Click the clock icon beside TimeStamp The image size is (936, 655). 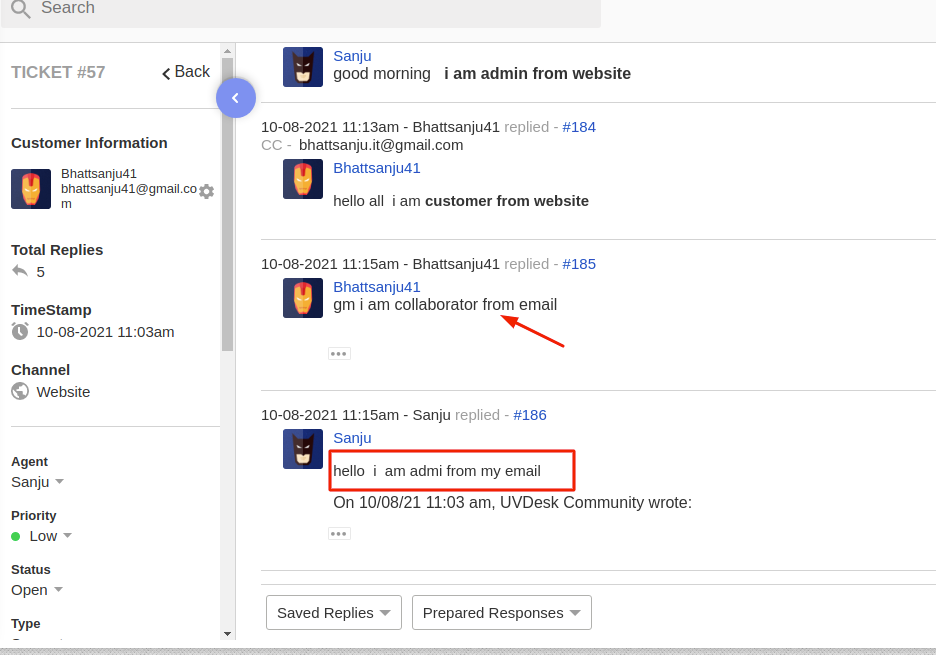[x=19, y=331]
